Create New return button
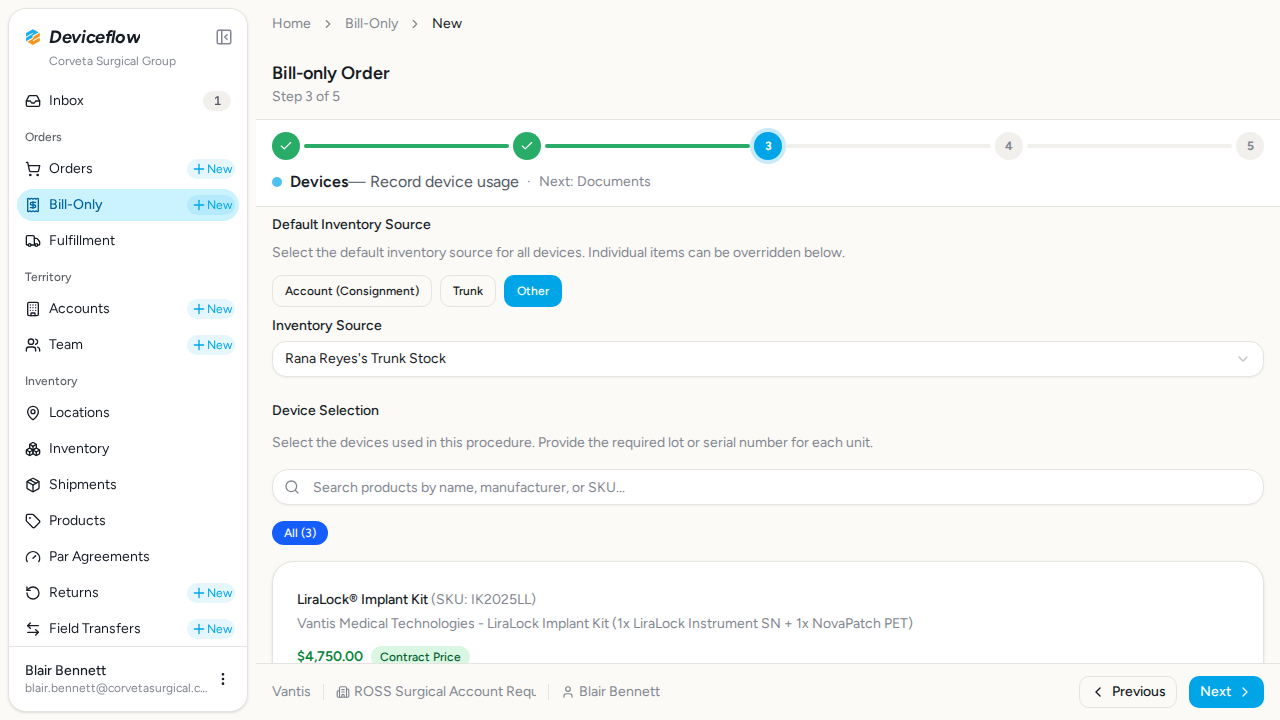 pos(211,593)
